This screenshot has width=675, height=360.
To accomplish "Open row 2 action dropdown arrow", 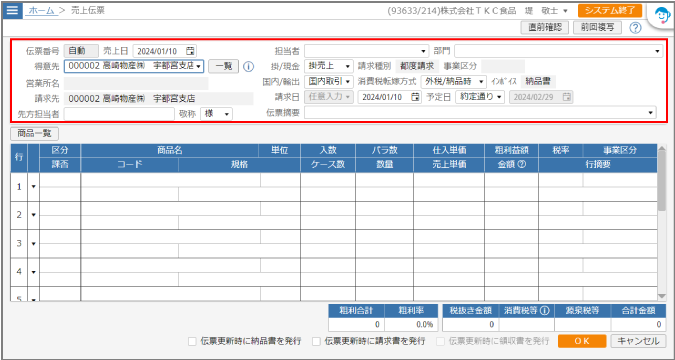I will pos(34,215).
